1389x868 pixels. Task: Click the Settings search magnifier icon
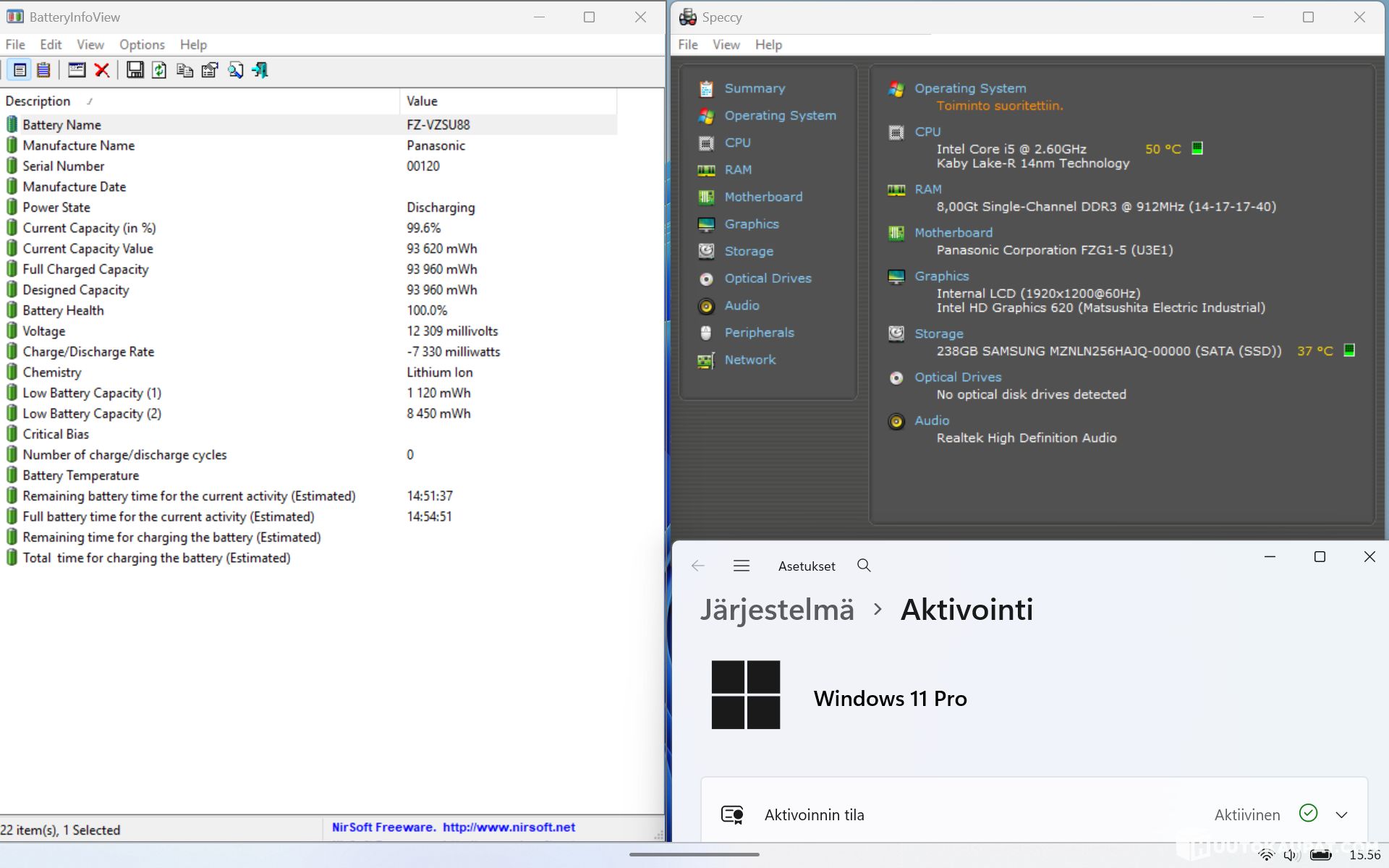[x=864, y=566]
